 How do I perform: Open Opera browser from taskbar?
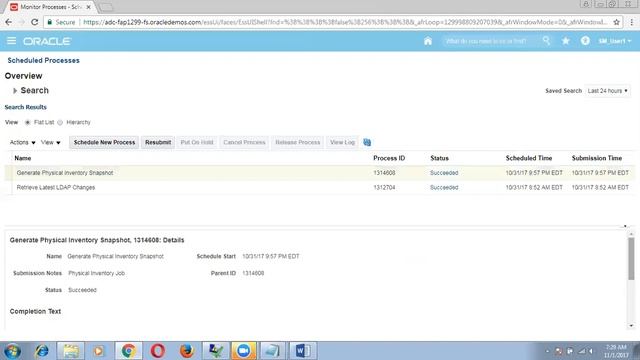(x=158, y=351)
